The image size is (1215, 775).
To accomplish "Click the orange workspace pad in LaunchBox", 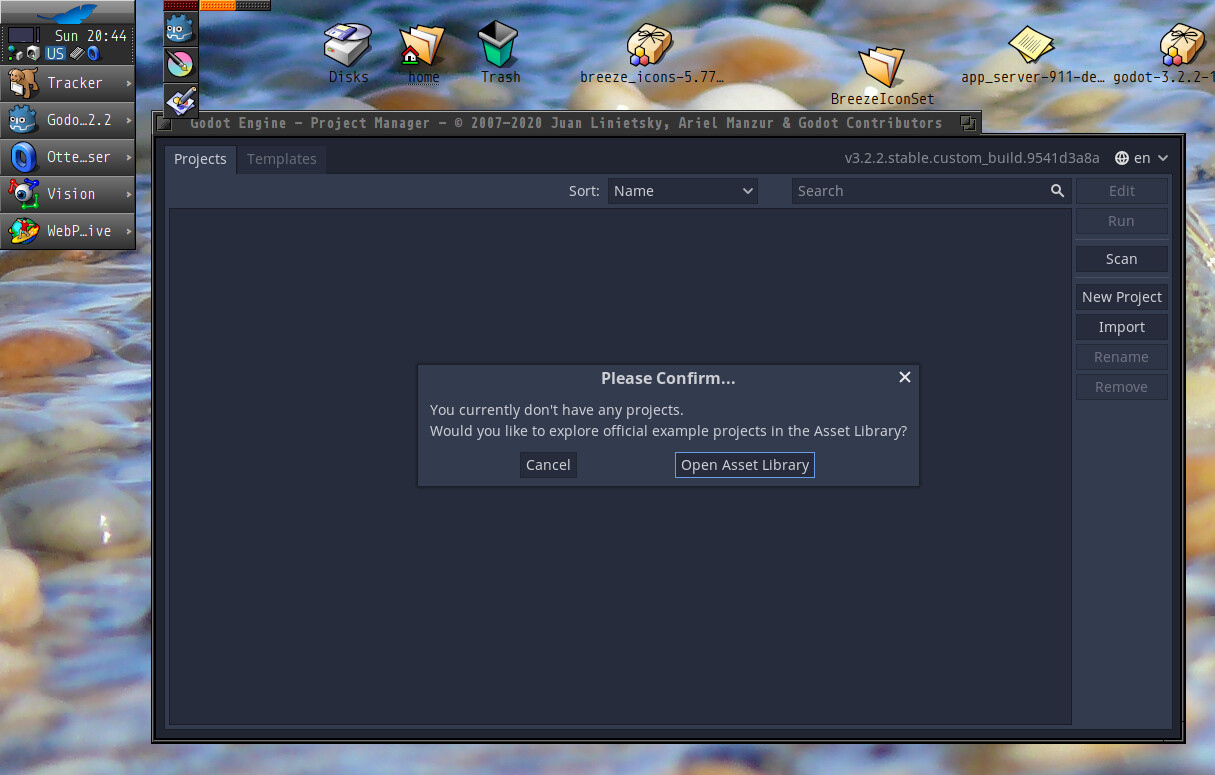I will [217, 5].
